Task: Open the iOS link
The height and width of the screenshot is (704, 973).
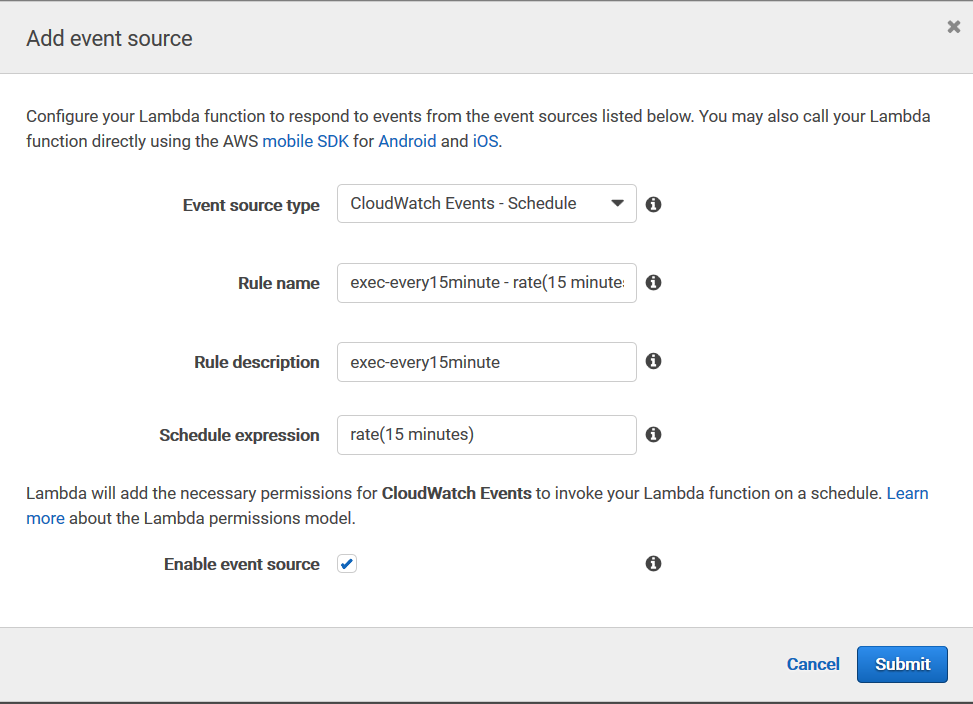Action: point(485,141)
